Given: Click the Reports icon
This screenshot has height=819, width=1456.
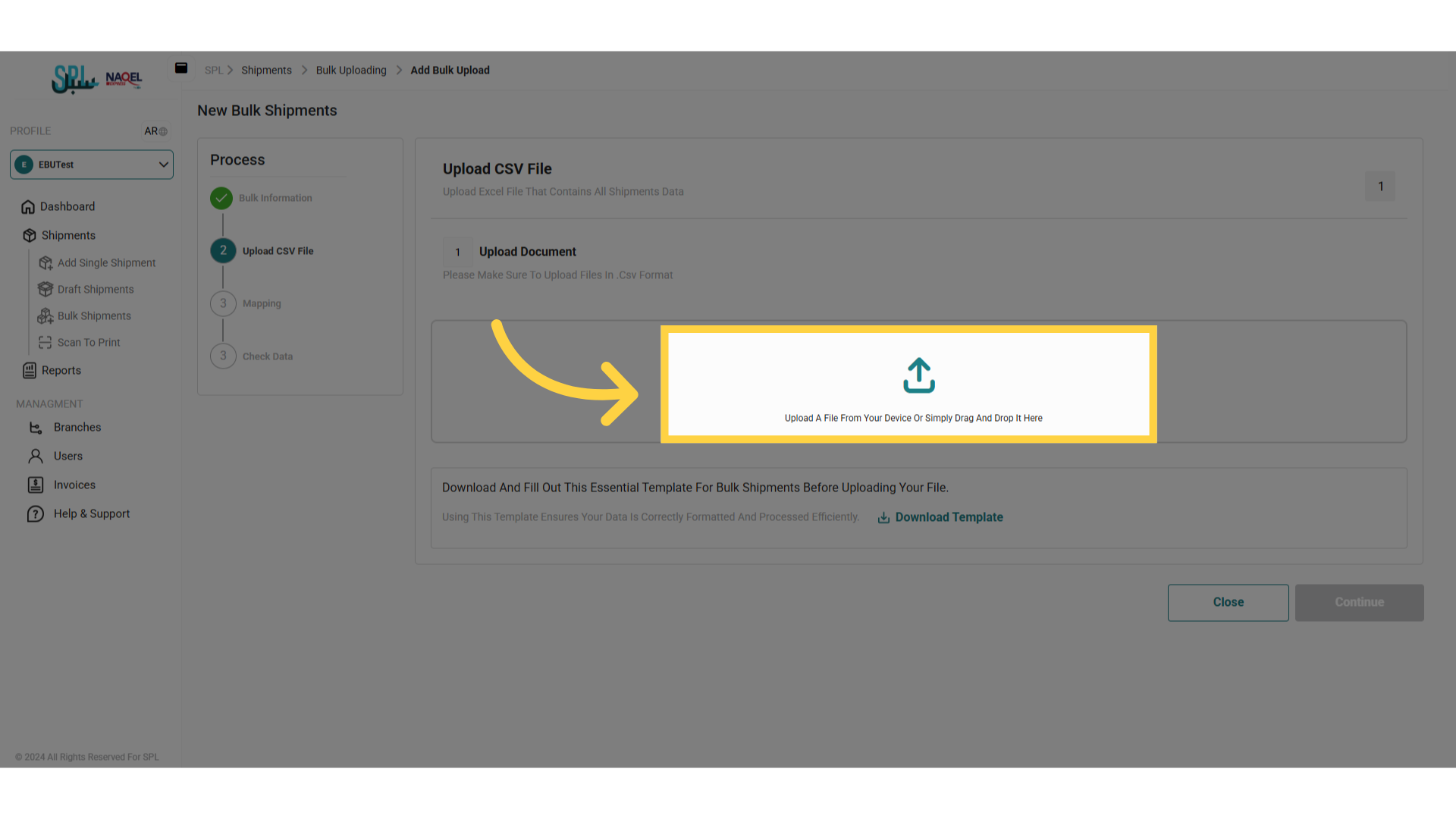Looking at the screenshot, I should click(x=30, y=371).
